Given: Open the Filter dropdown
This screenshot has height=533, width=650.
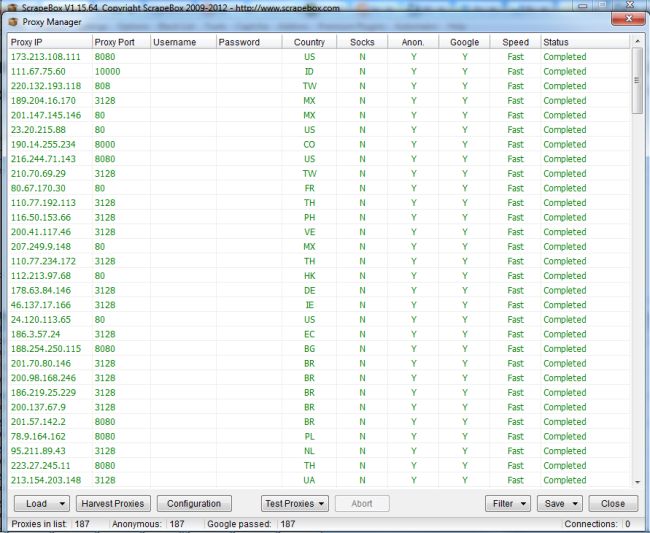Looking at the screenshot, I should pos(508,504).
